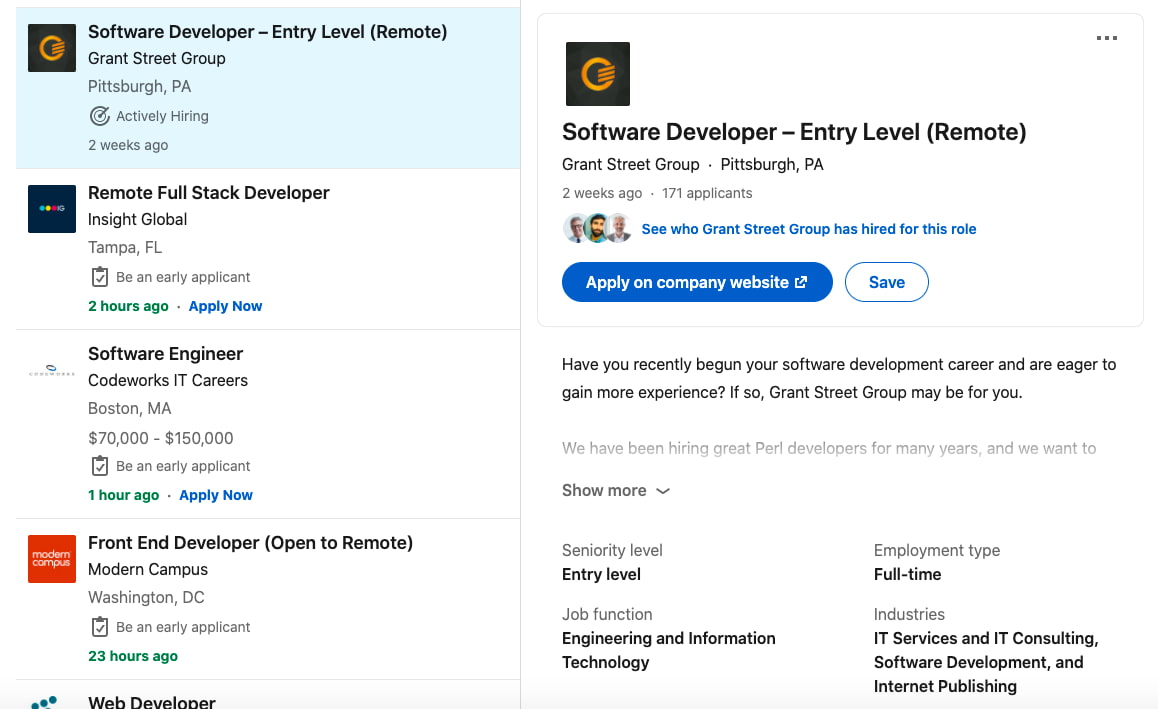Click the Insight Global company logo

[51, 208]
